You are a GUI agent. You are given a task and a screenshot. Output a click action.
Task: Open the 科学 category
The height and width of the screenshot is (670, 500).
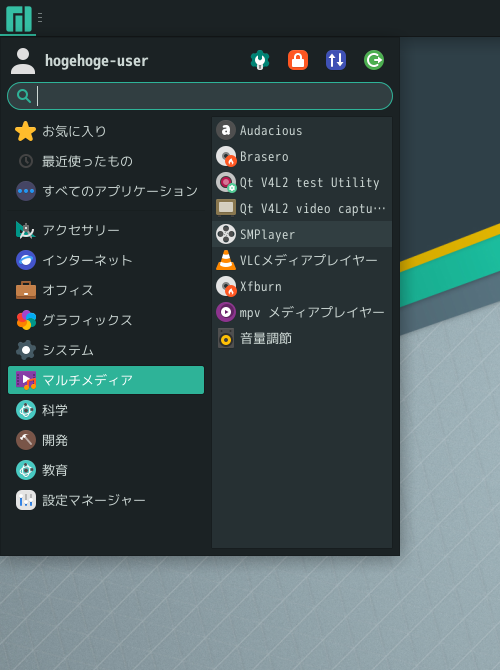[106, 410]
